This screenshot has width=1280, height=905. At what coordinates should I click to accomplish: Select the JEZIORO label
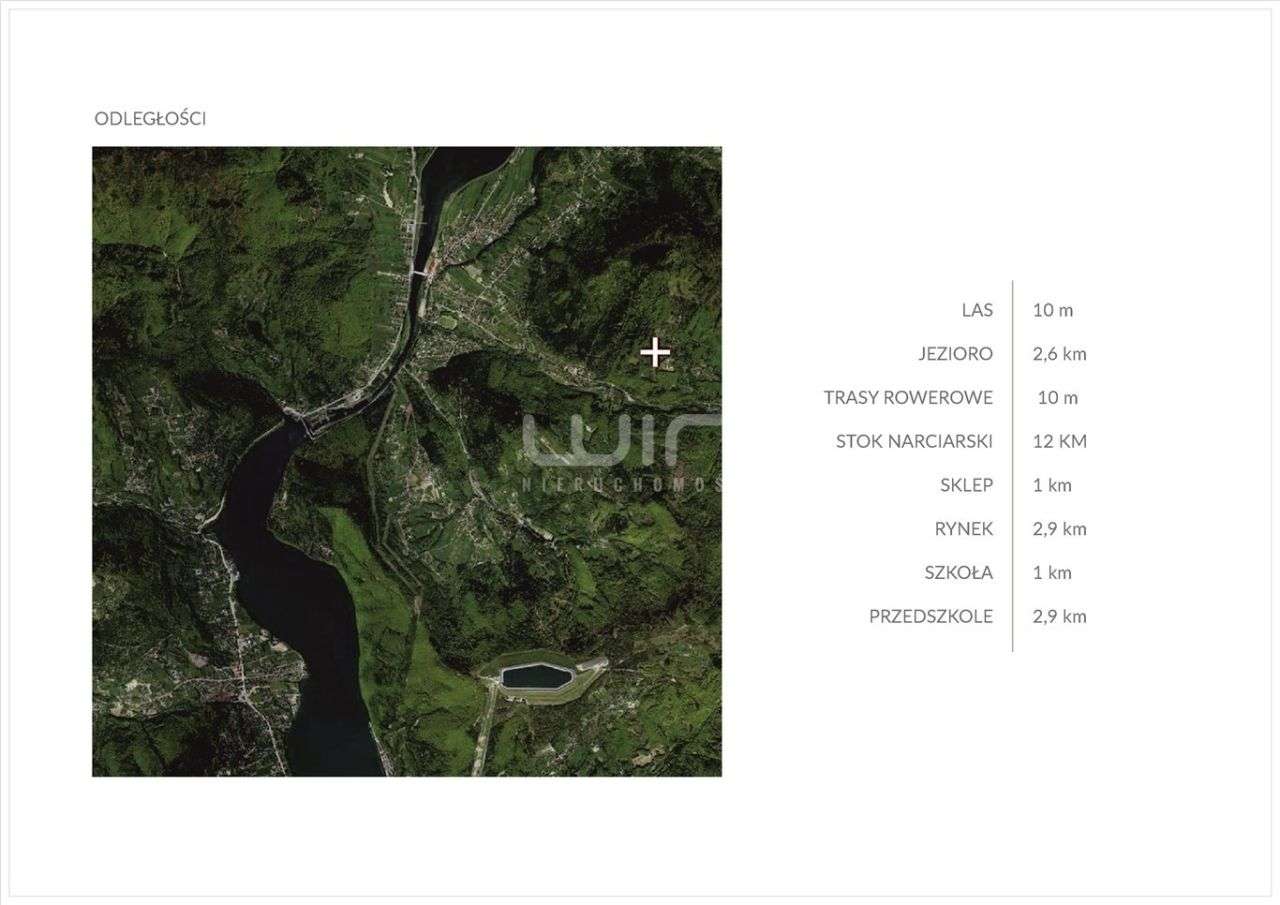click(x=955, y=354)
